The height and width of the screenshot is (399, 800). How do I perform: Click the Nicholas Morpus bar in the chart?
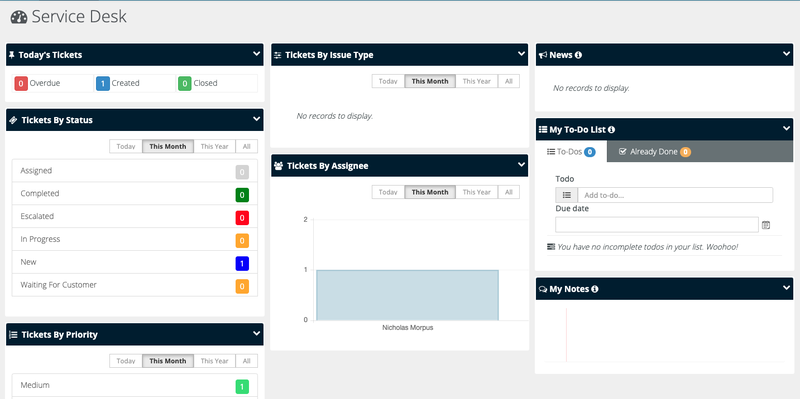tap(407, 295)
